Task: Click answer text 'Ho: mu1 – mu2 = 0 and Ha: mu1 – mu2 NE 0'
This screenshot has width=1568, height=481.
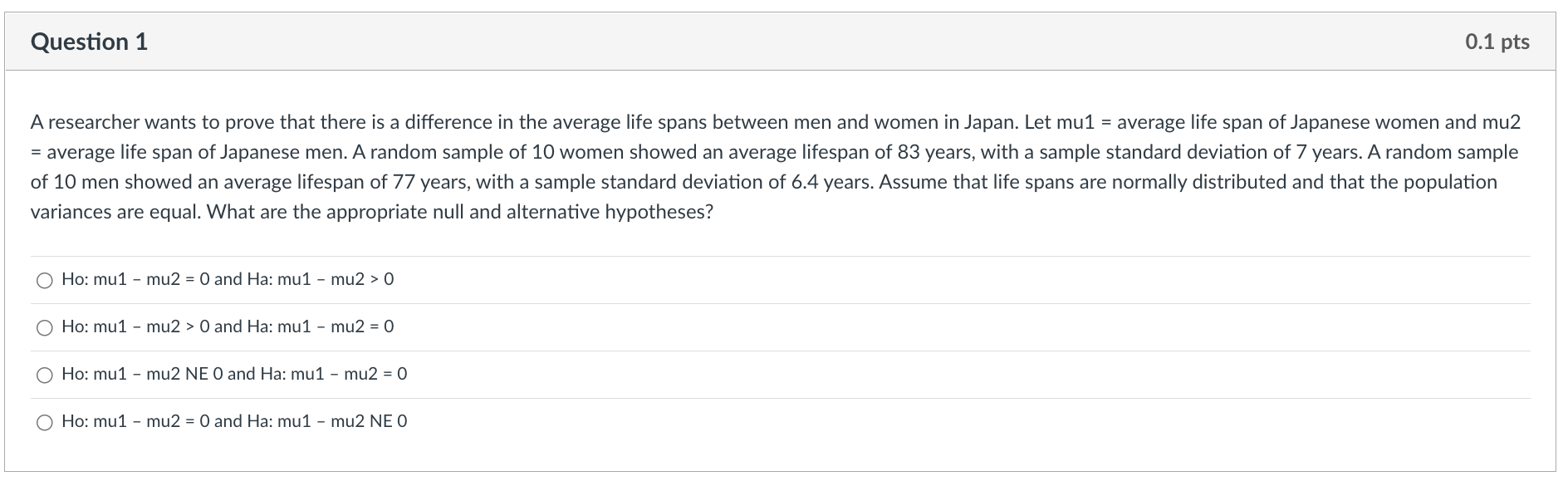Action: 234,421
